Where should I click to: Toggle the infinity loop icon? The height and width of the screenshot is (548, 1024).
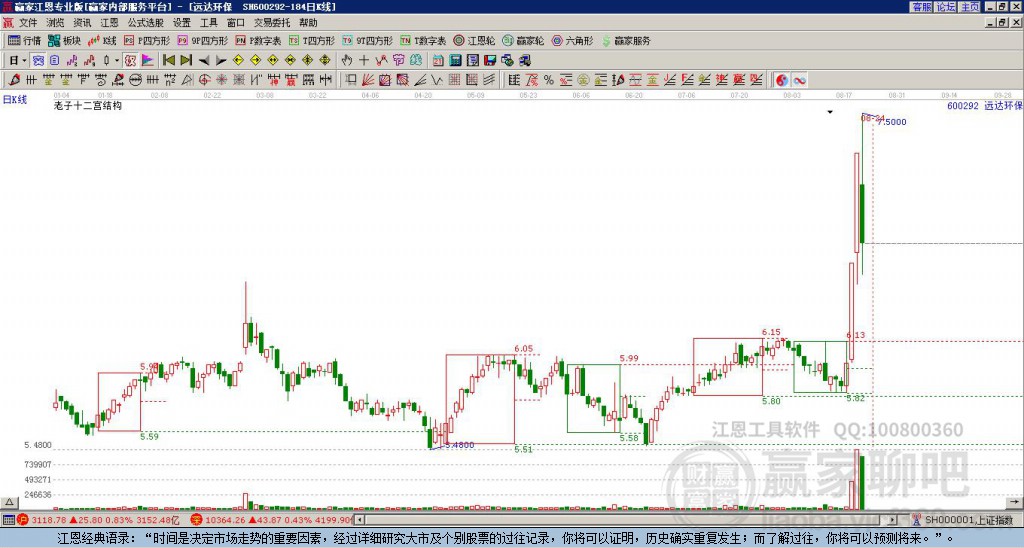[x=799, y=80]
